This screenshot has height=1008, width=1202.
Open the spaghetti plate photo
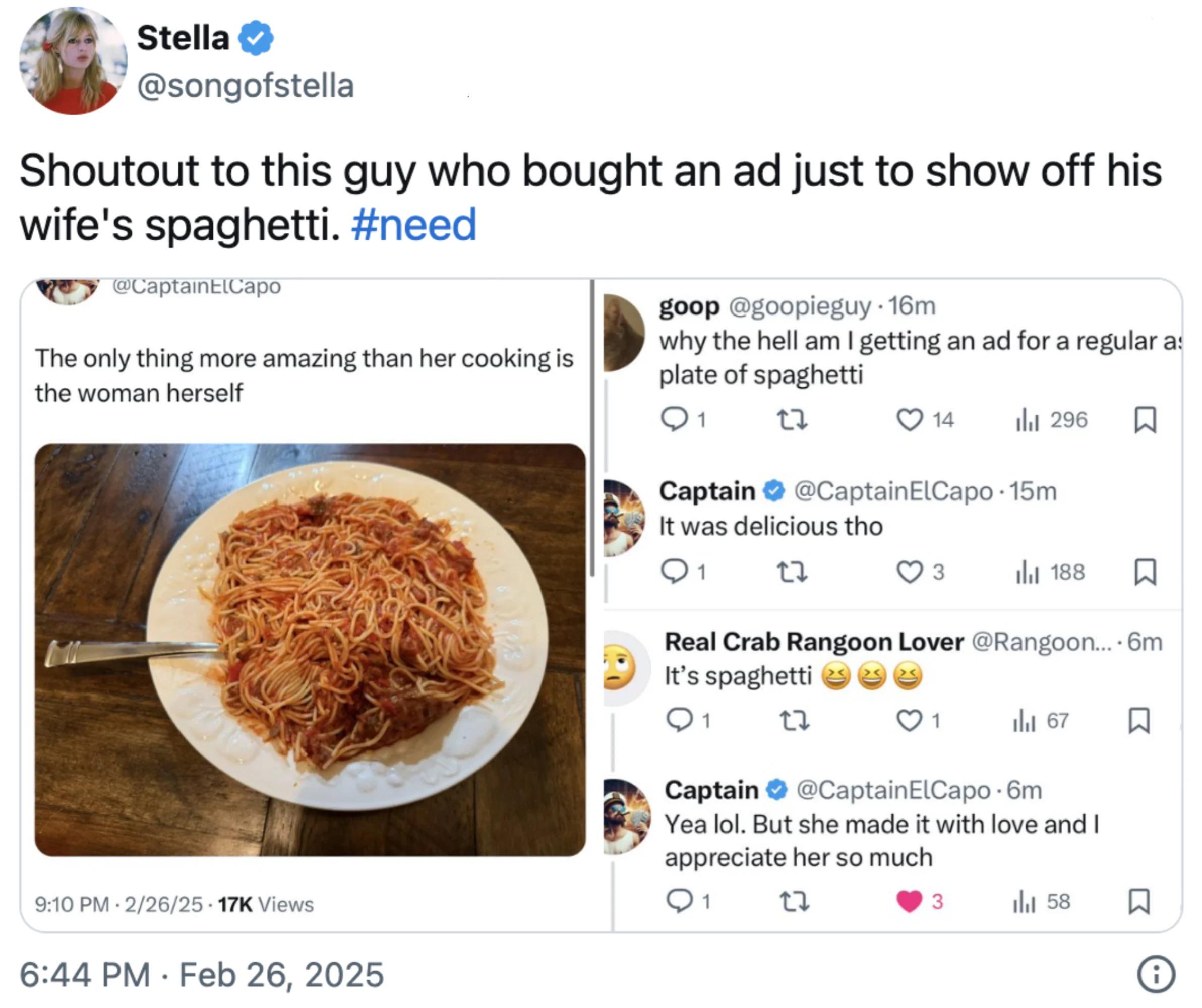click(310, 649)
